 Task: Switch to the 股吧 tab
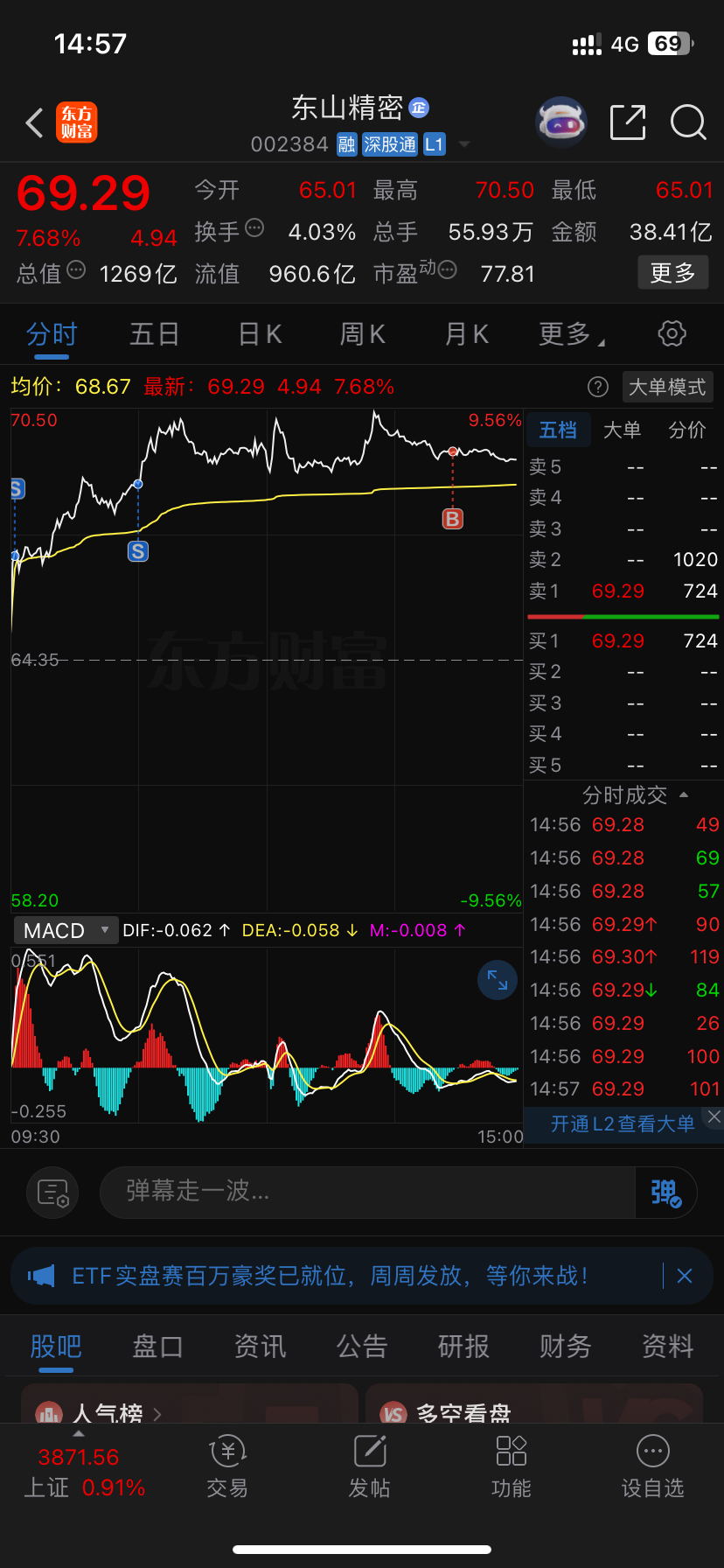(x=56, y=1346)
